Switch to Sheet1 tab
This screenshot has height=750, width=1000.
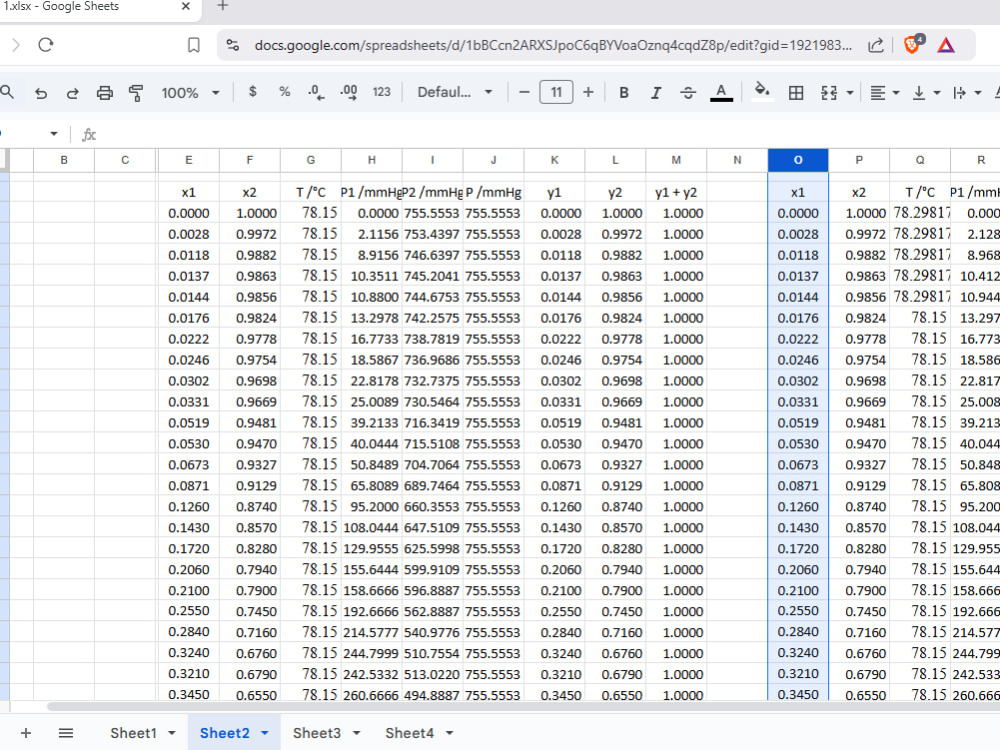tap(133, 733)
